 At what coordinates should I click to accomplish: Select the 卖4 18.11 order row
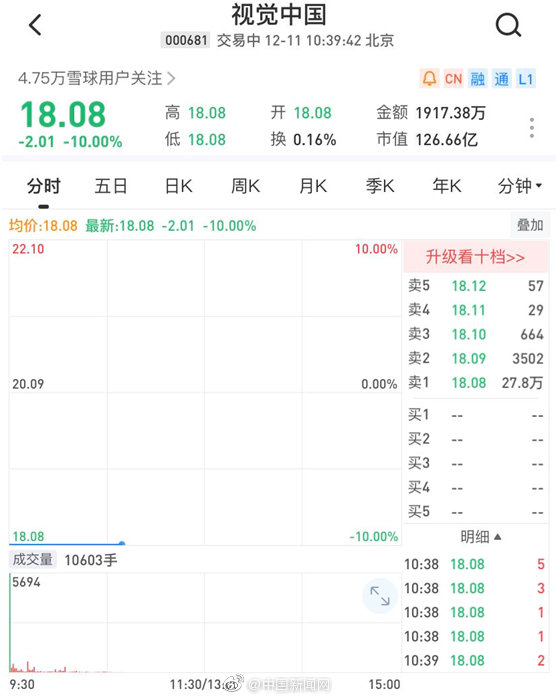click(476, 310)
